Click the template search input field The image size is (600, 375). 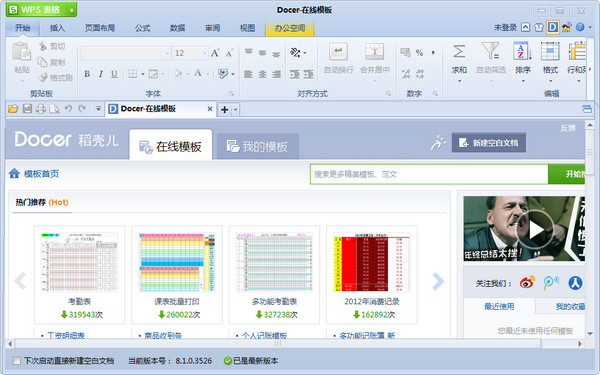pyautogui.click(x=429, y=174)
